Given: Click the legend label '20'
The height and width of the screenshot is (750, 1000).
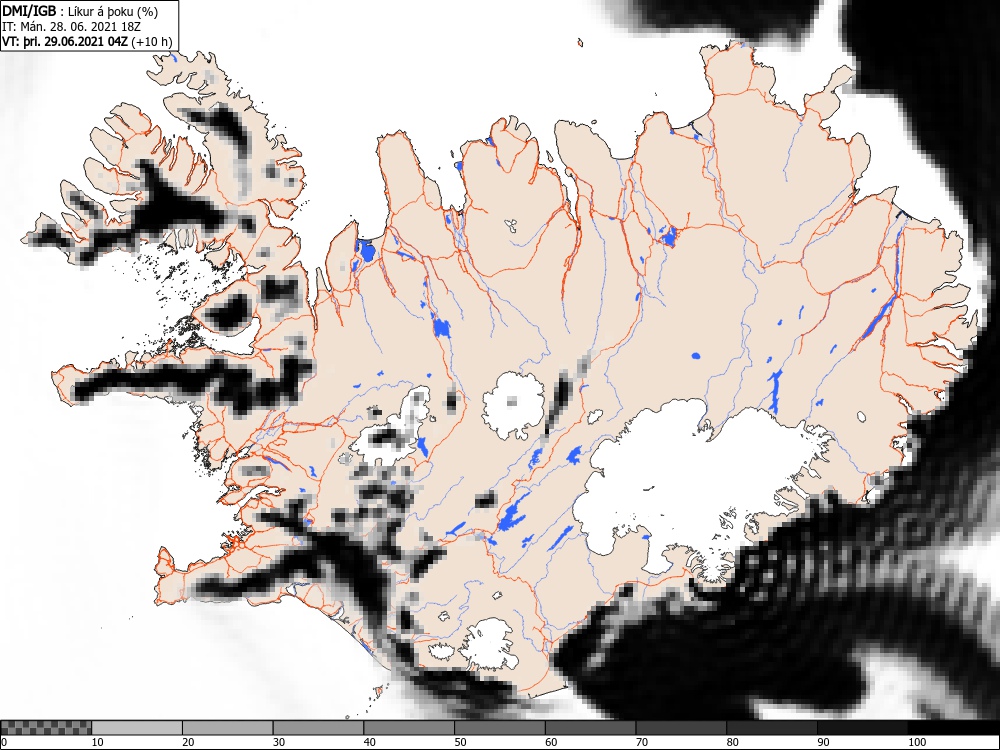Looking at the screenshot, I should point(188,742).
